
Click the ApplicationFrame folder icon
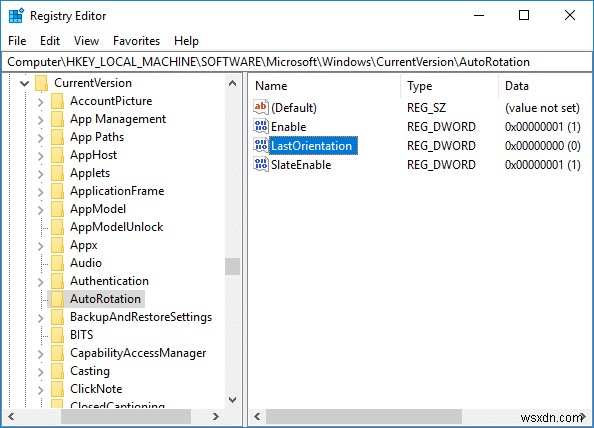click(57, 191)
